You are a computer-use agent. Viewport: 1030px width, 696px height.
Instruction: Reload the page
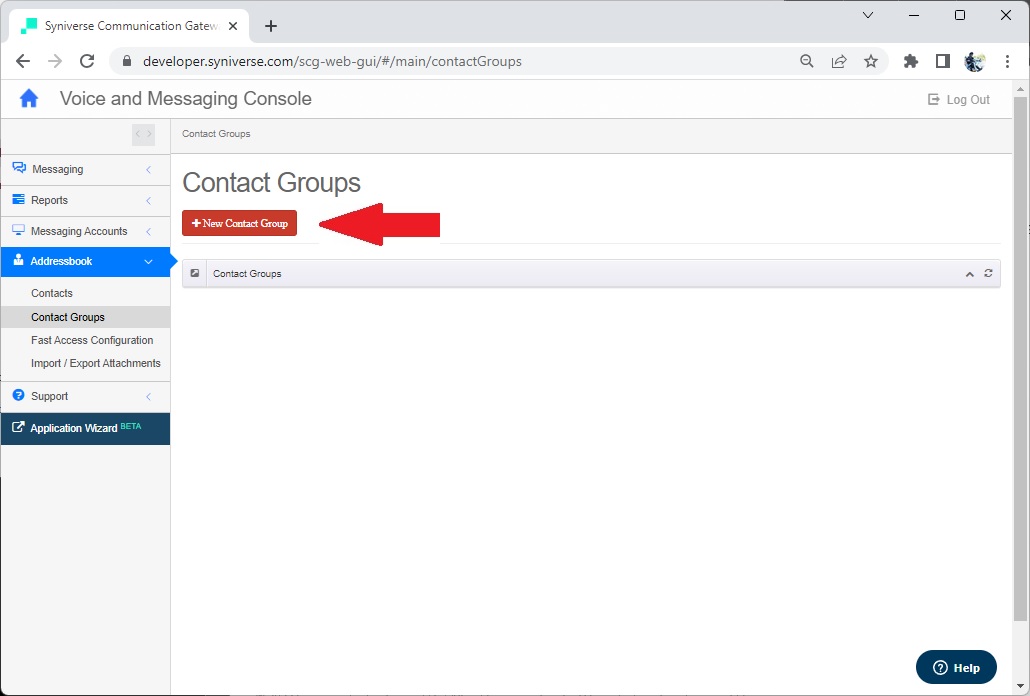pos(87,61)
